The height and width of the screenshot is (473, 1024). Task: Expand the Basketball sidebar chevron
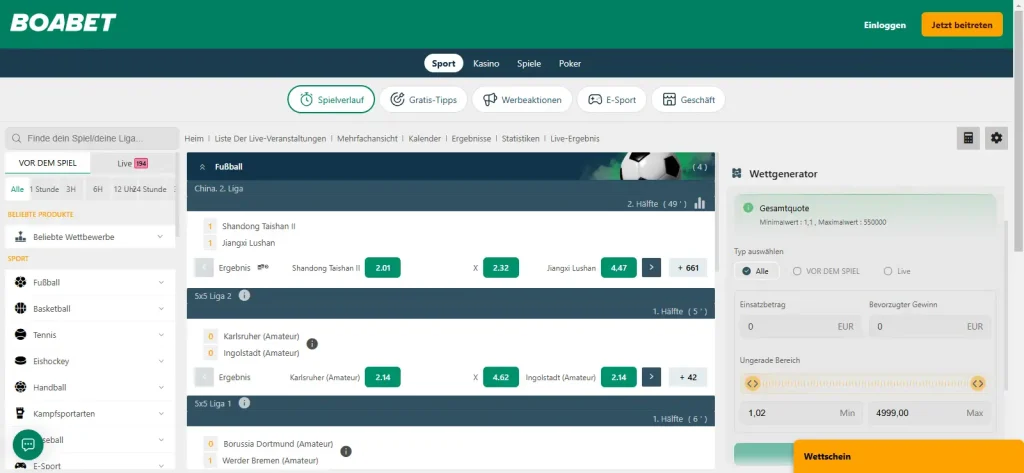[161, 308]
